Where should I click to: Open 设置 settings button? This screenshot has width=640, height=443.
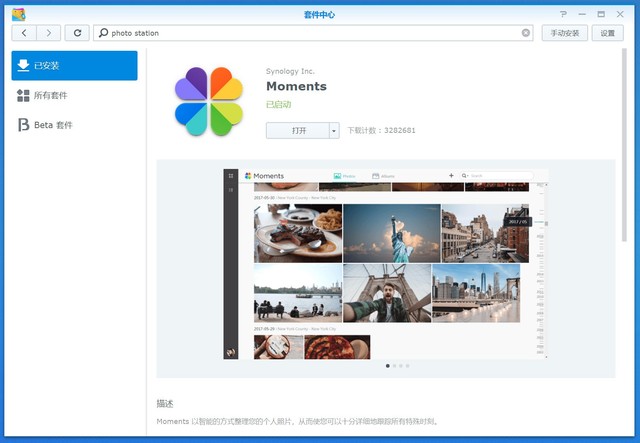click(607, 33)
